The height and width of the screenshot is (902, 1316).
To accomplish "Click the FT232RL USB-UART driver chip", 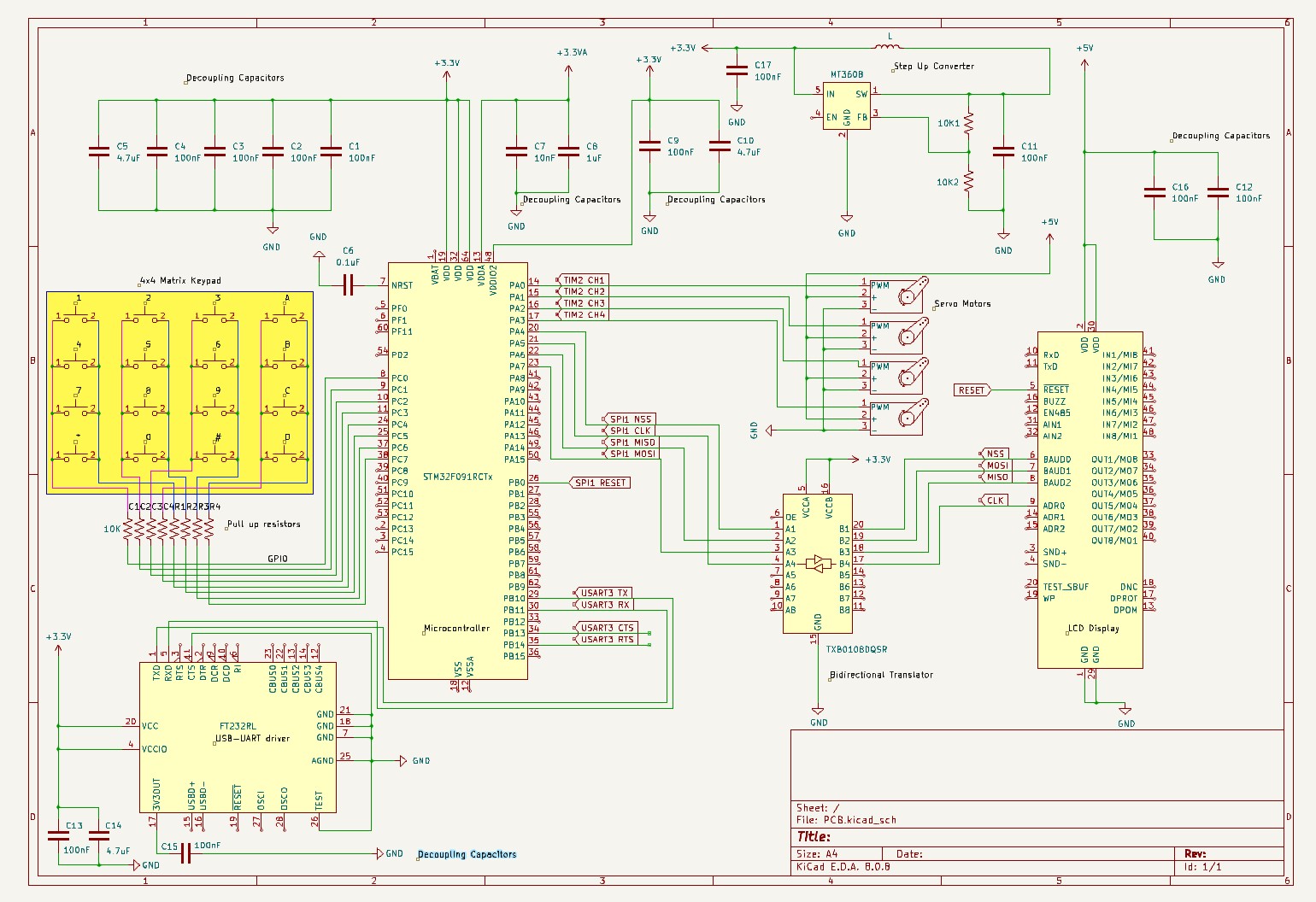I will [x=238, y=737].
